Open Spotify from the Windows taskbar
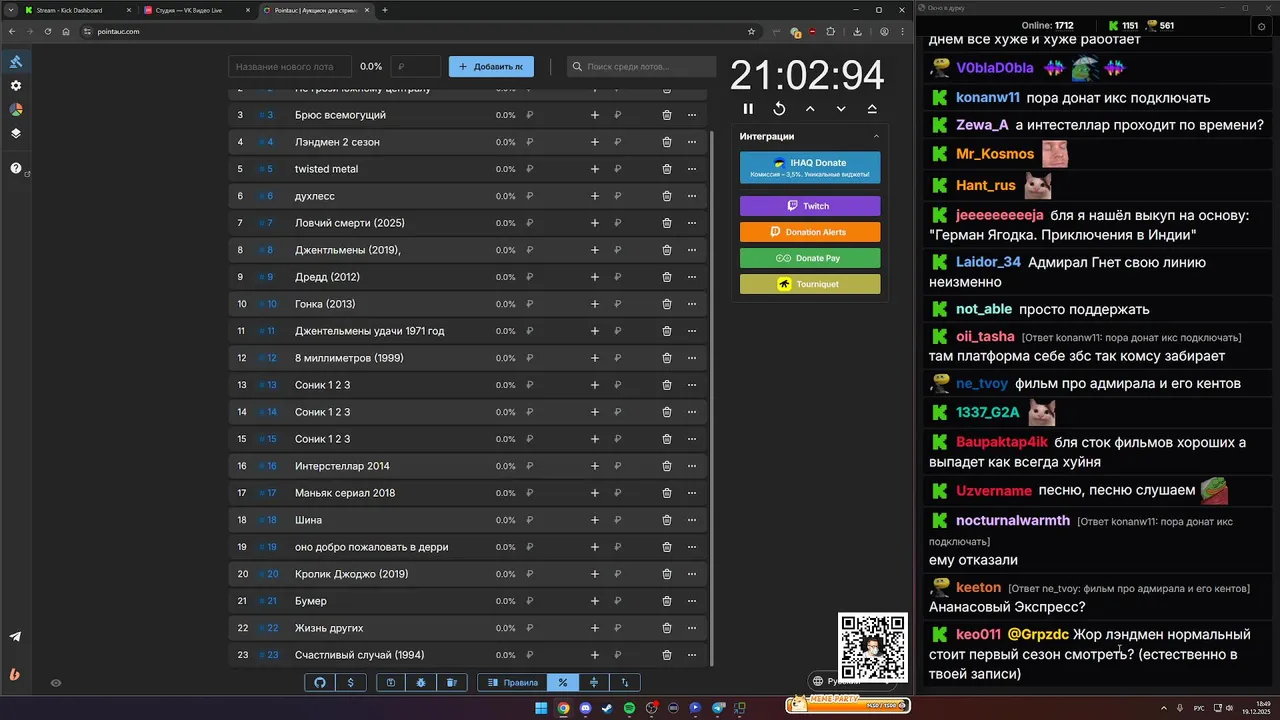The height and width of the screenshot is (720, 1280). pyautogui.click(x=629, y=708)
